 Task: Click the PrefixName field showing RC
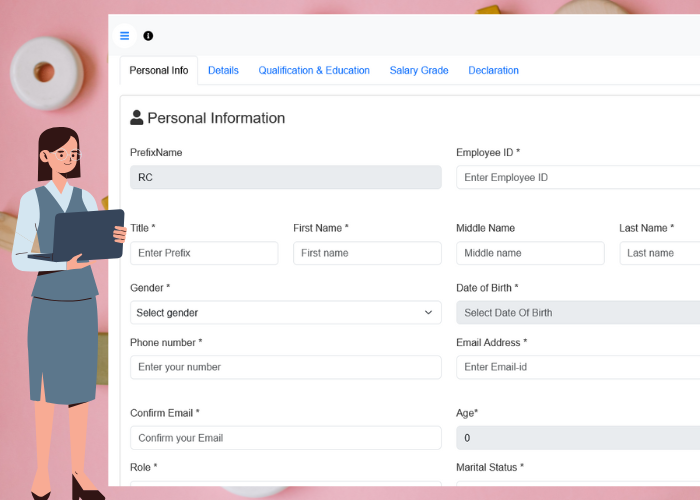point(285,178)
